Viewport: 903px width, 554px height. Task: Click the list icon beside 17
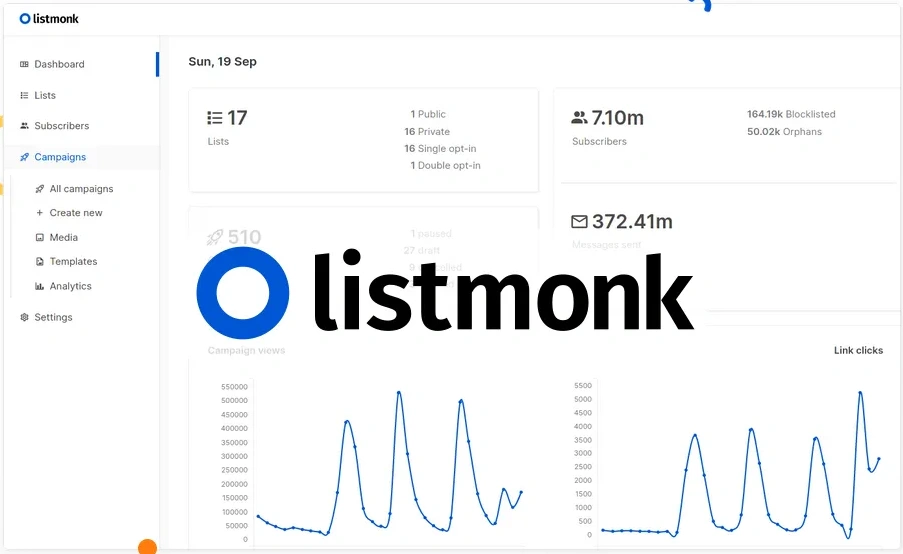pos(215,118)
